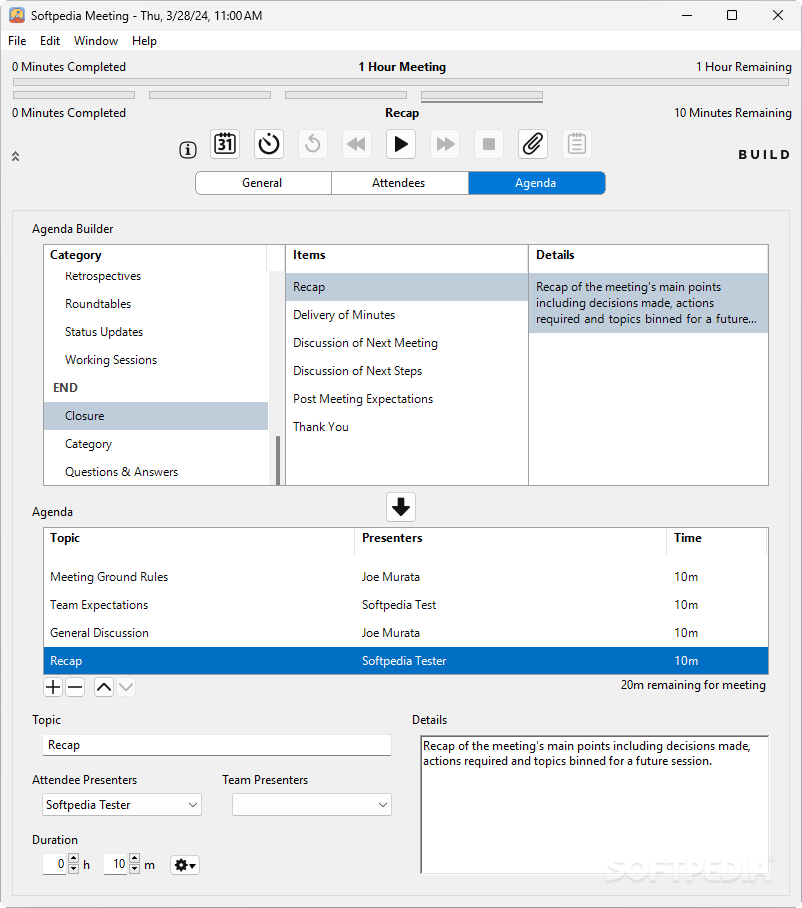Select General Discussion agenda row
Image resolution: width=802 pixels, height=908 pixels.
tap(406, 633)
